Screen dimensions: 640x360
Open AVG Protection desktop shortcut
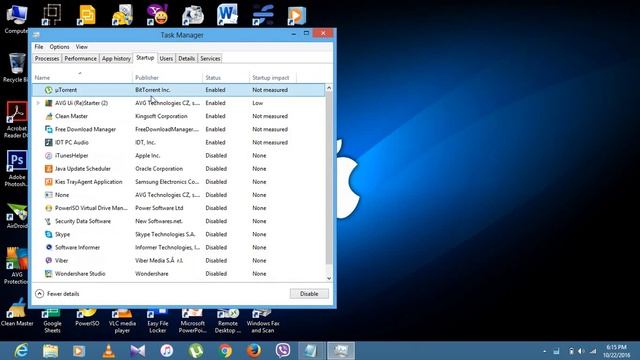(16, 265)
